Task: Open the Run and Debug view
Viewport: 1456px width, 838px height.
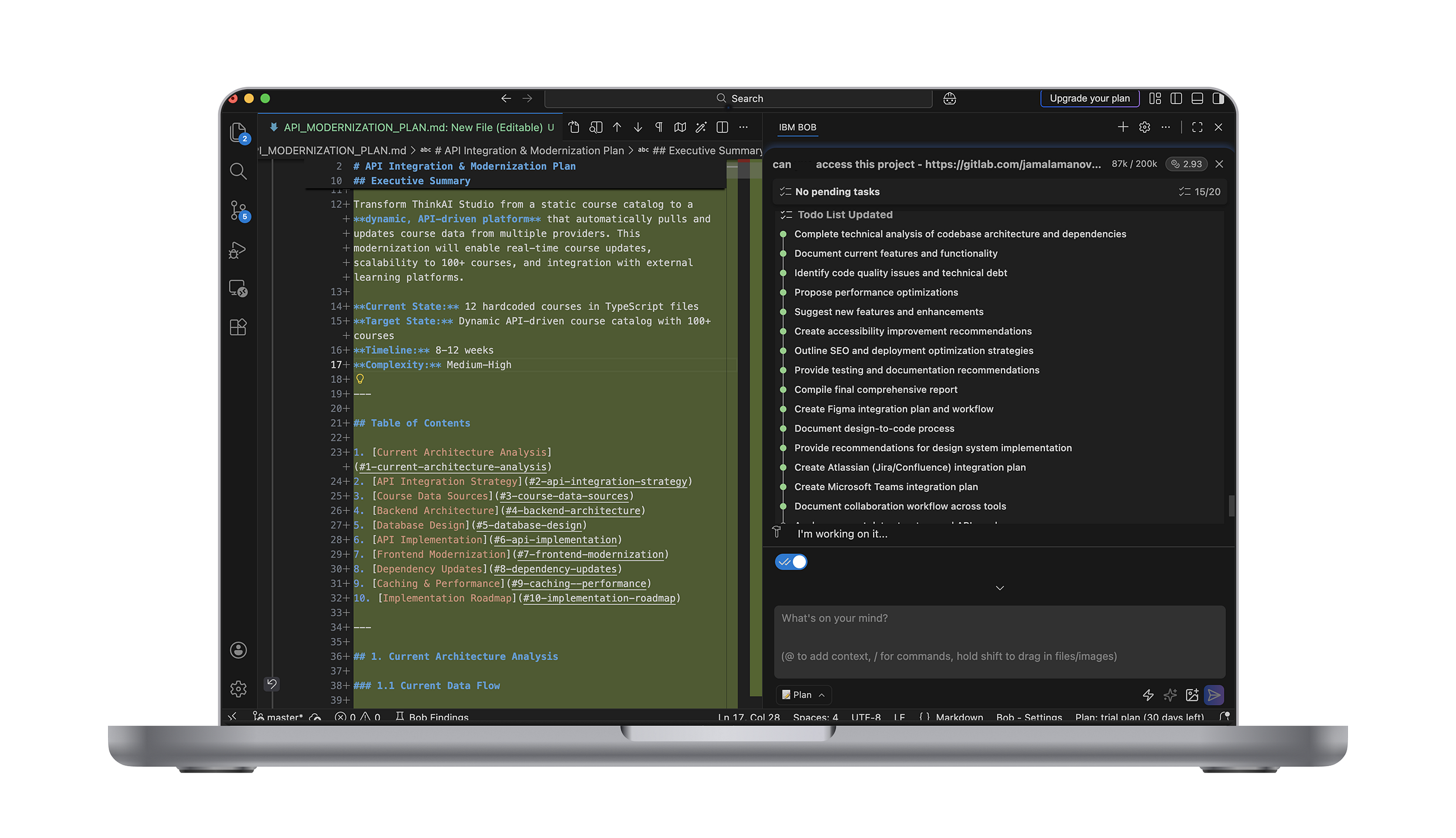Action: pos(238,250)
